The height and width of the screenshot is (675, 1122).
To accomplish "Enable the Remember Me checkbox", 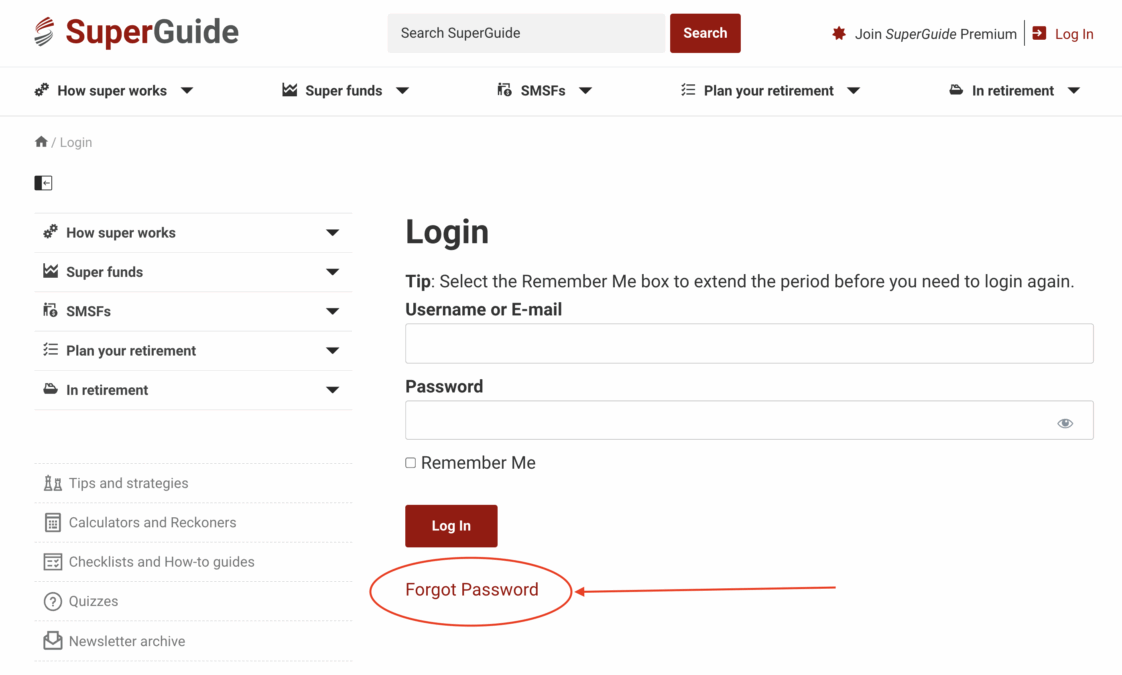I will point(411,463).
